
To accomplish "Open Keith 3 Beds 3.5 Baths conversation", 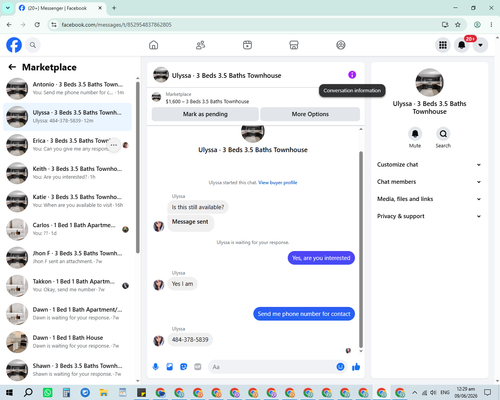I will click(67, 173).
